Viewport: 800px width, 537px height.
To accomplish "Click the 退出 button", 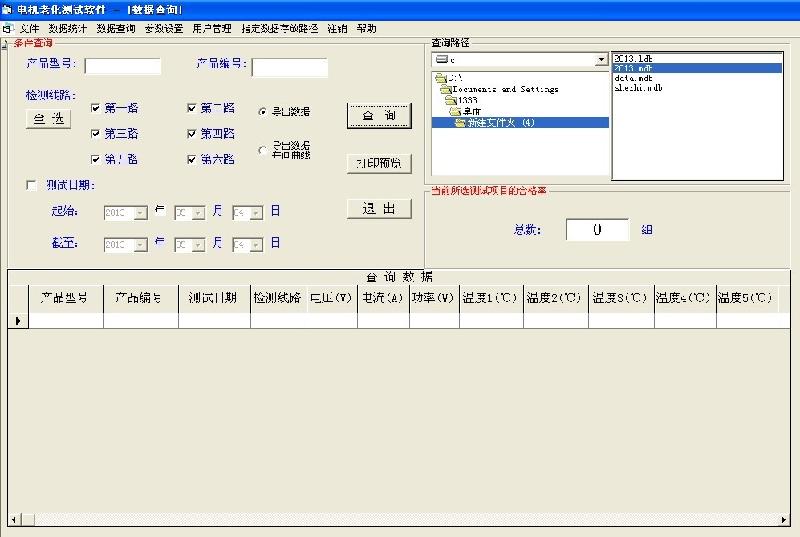I will (379, 209).
